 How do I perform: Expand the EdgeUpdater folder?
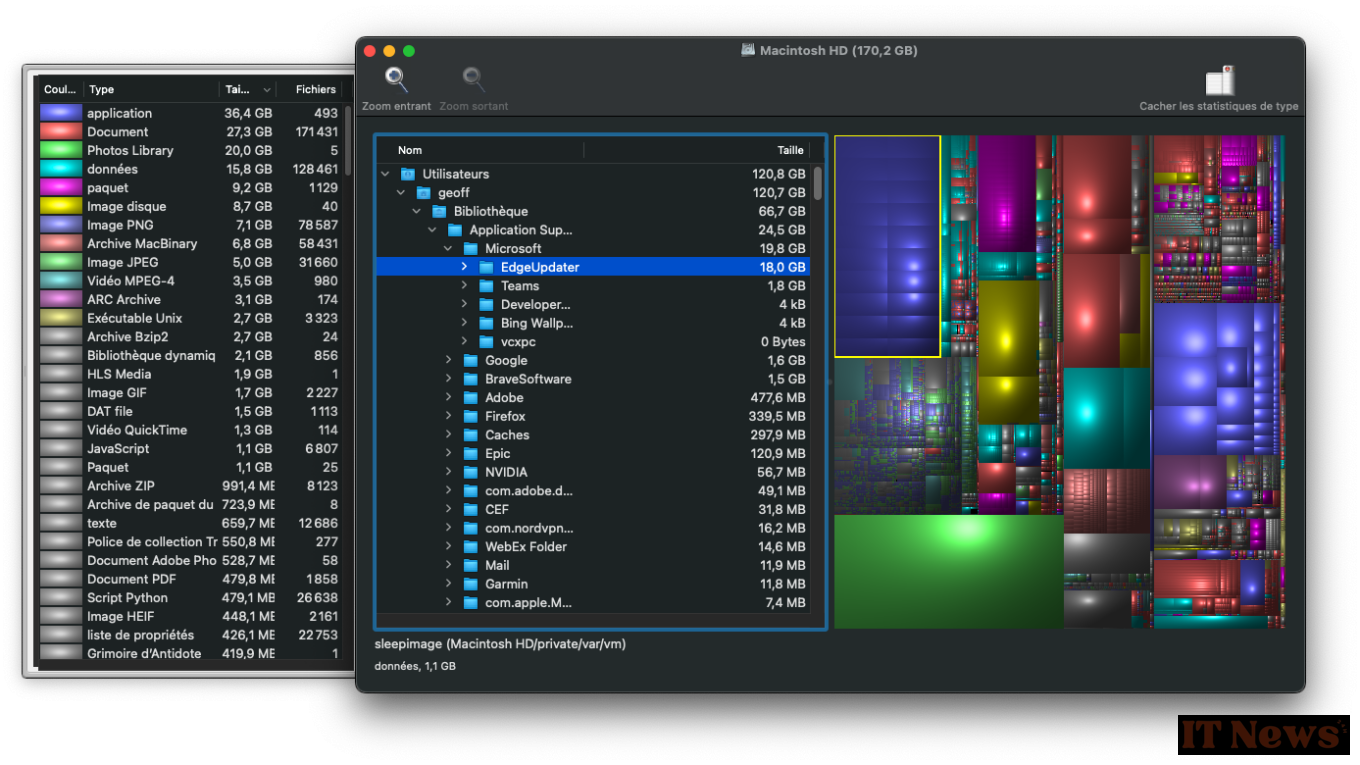click(464, 267)
